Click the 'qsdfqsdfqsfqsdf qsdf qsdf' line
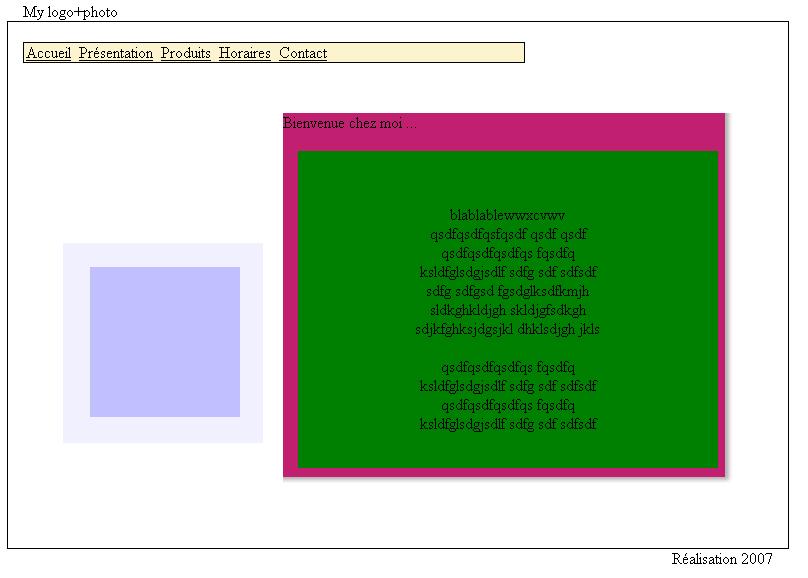808x578 pixels. pyautogui.click(x=508, y=234)
